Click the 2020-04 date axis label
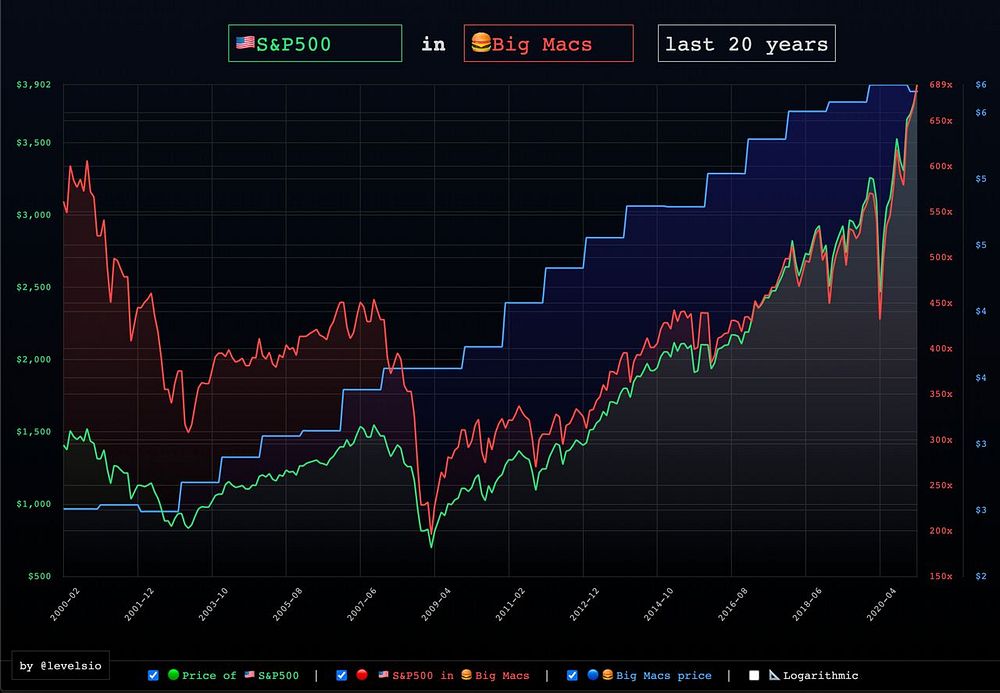 (881, 604)
